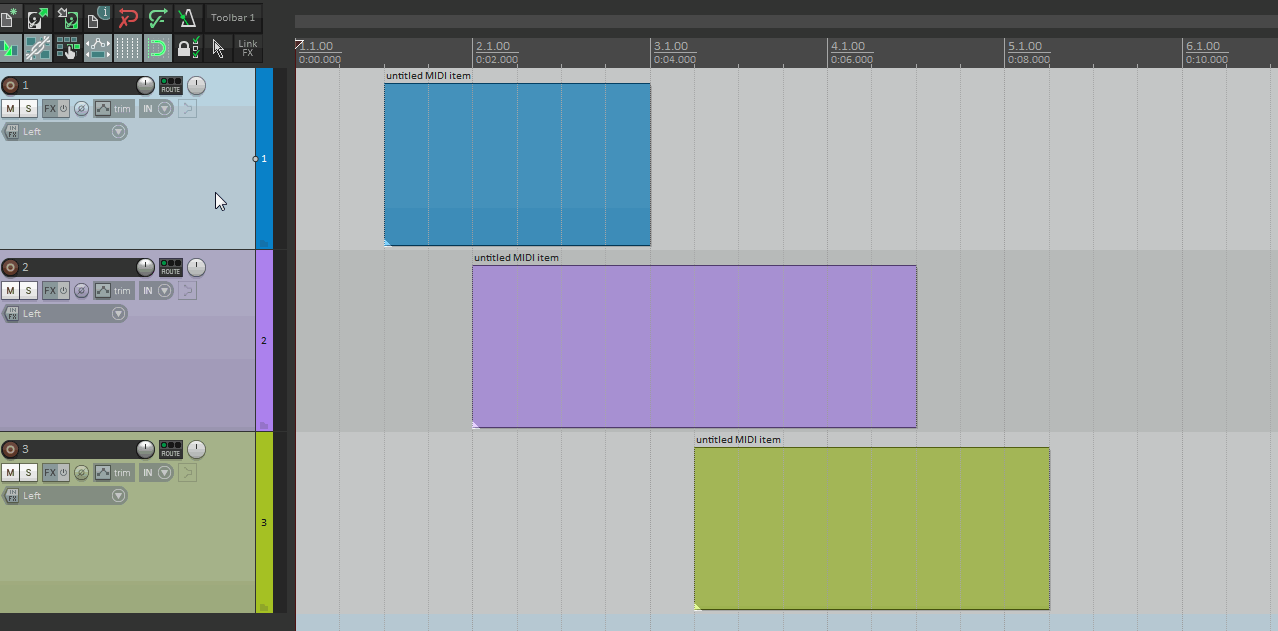The image size is (1278, 631).
Task: Open Project Settings info icon
Action: (98, 18)
